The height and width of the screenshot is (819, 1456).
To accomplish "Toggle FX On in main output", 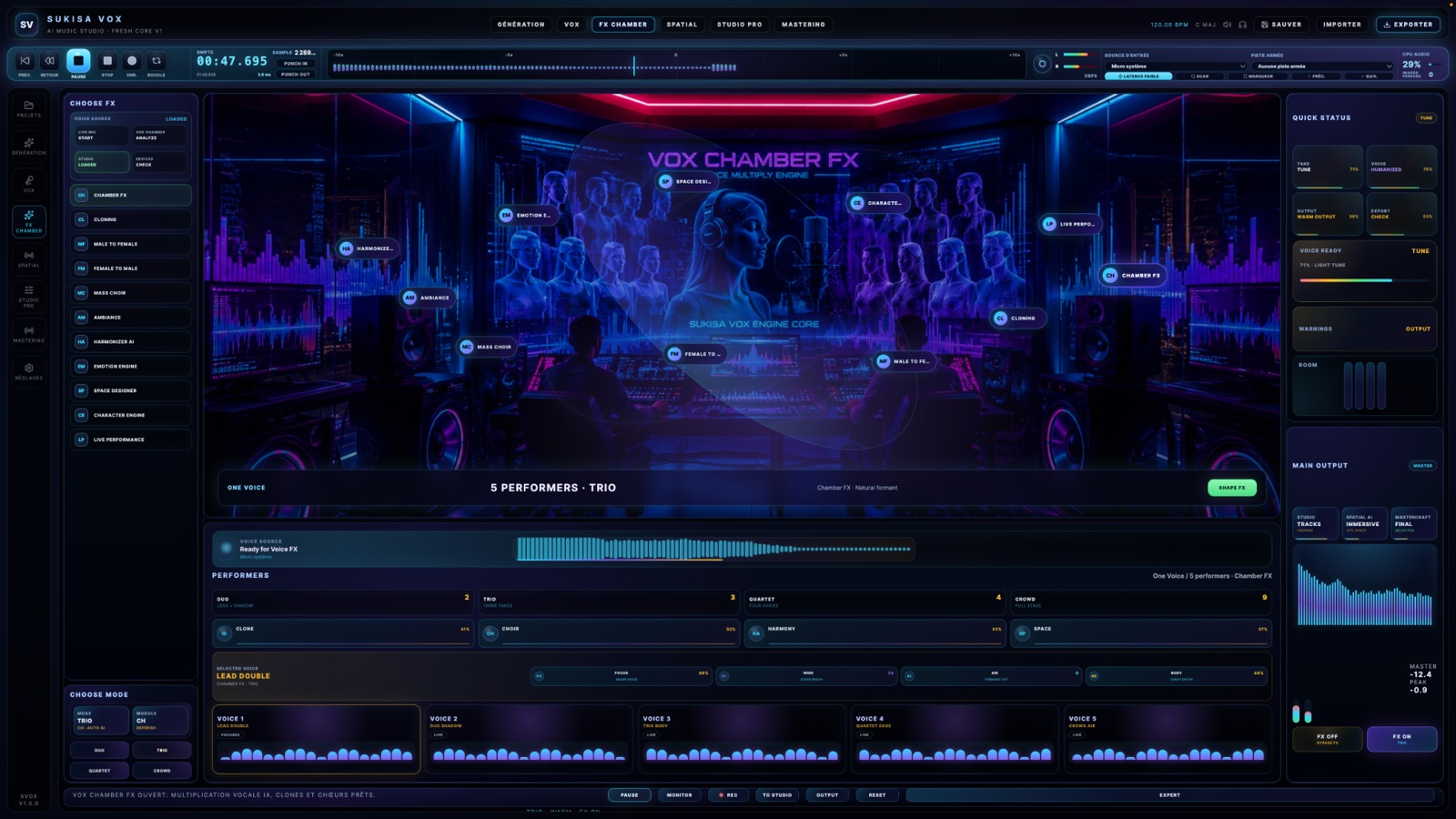I will [x=1401, y=738].
